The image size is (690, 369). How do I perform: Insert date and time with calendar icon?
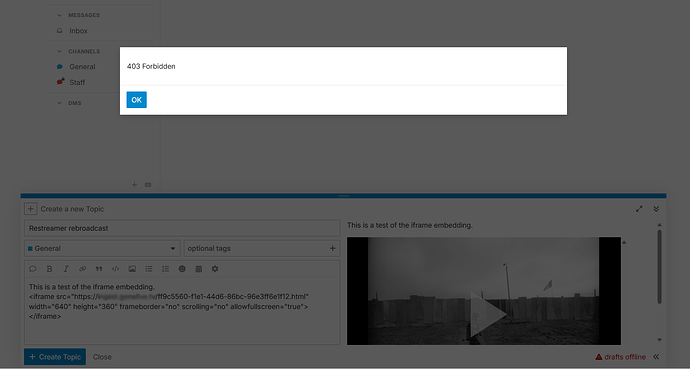(x=198, y=269)
